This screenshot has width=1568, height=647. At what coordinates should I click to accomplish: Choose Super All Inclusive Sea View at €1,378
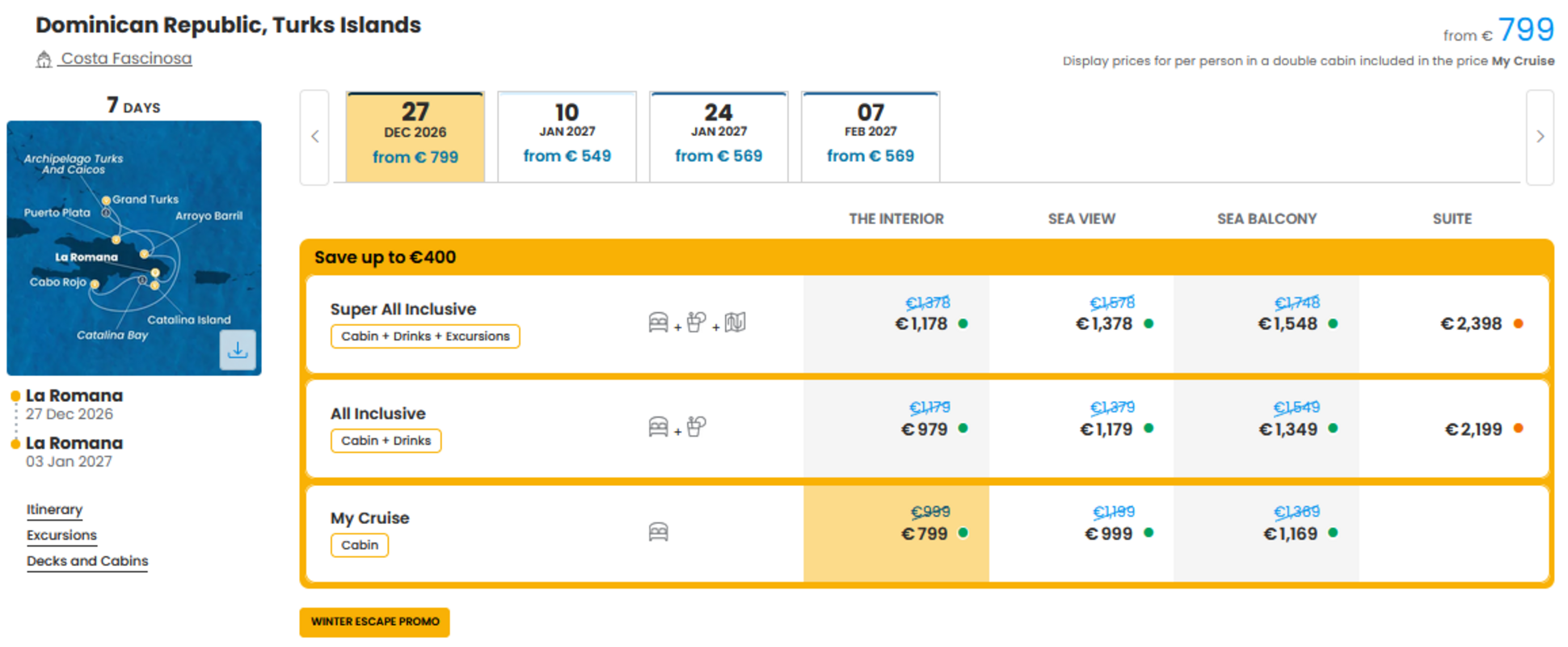point(1081,324)
